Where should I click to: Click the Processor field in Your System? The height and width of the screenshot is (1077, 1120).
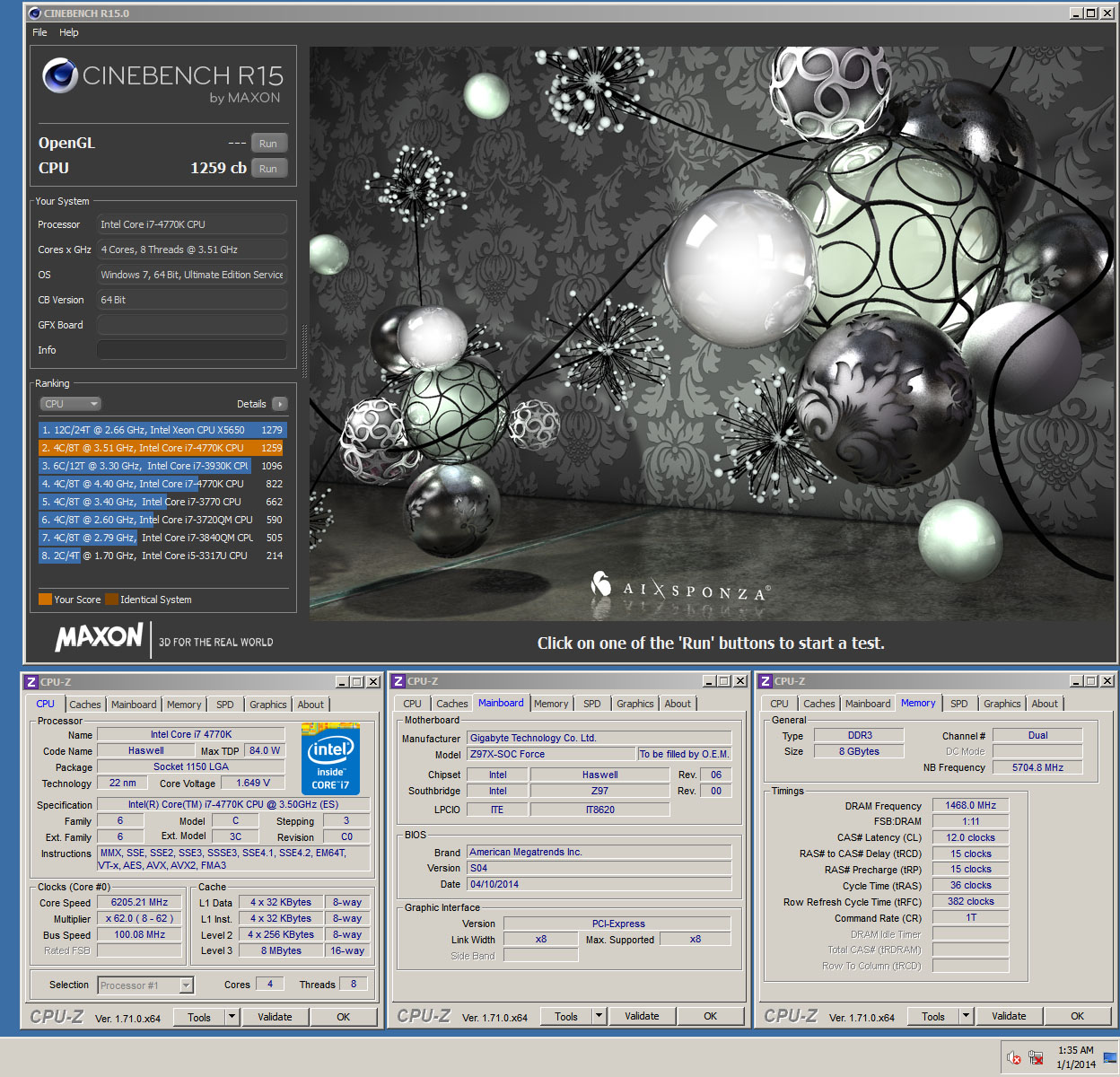192,224
